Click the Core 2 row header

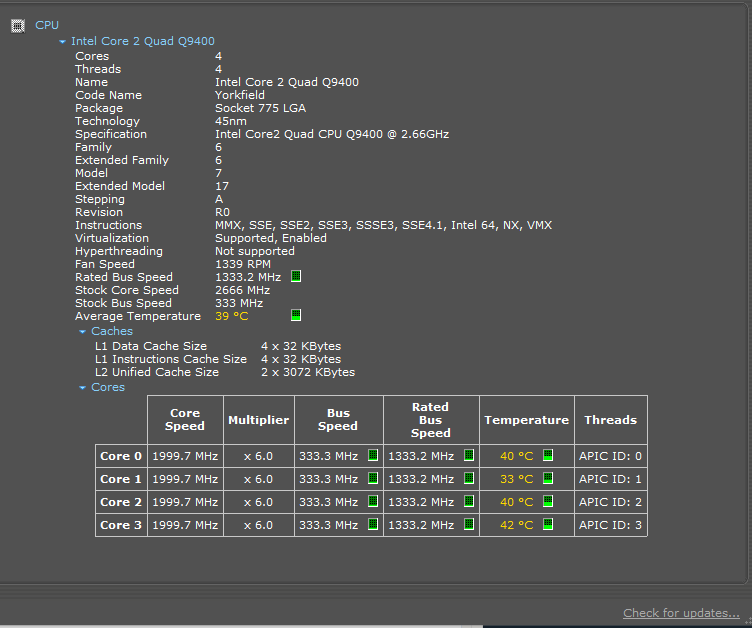[121, 502]
